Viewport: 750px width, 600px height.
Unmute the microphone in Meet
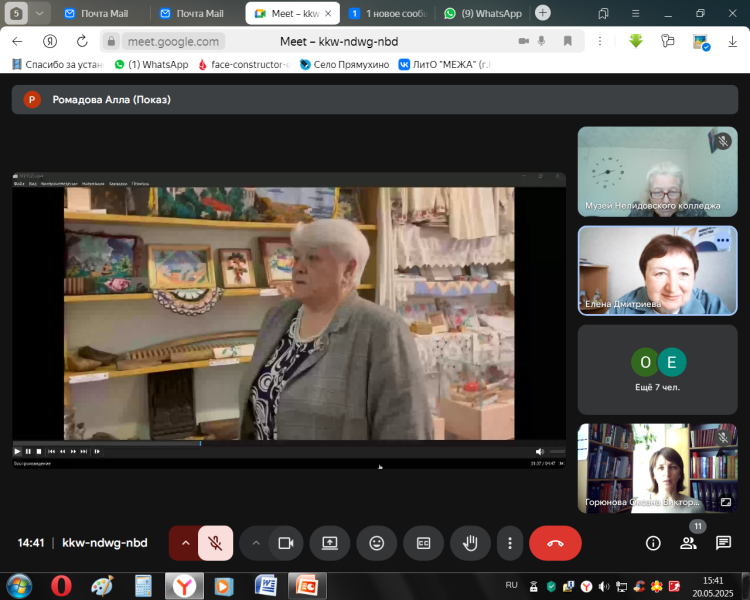point(215,543)
